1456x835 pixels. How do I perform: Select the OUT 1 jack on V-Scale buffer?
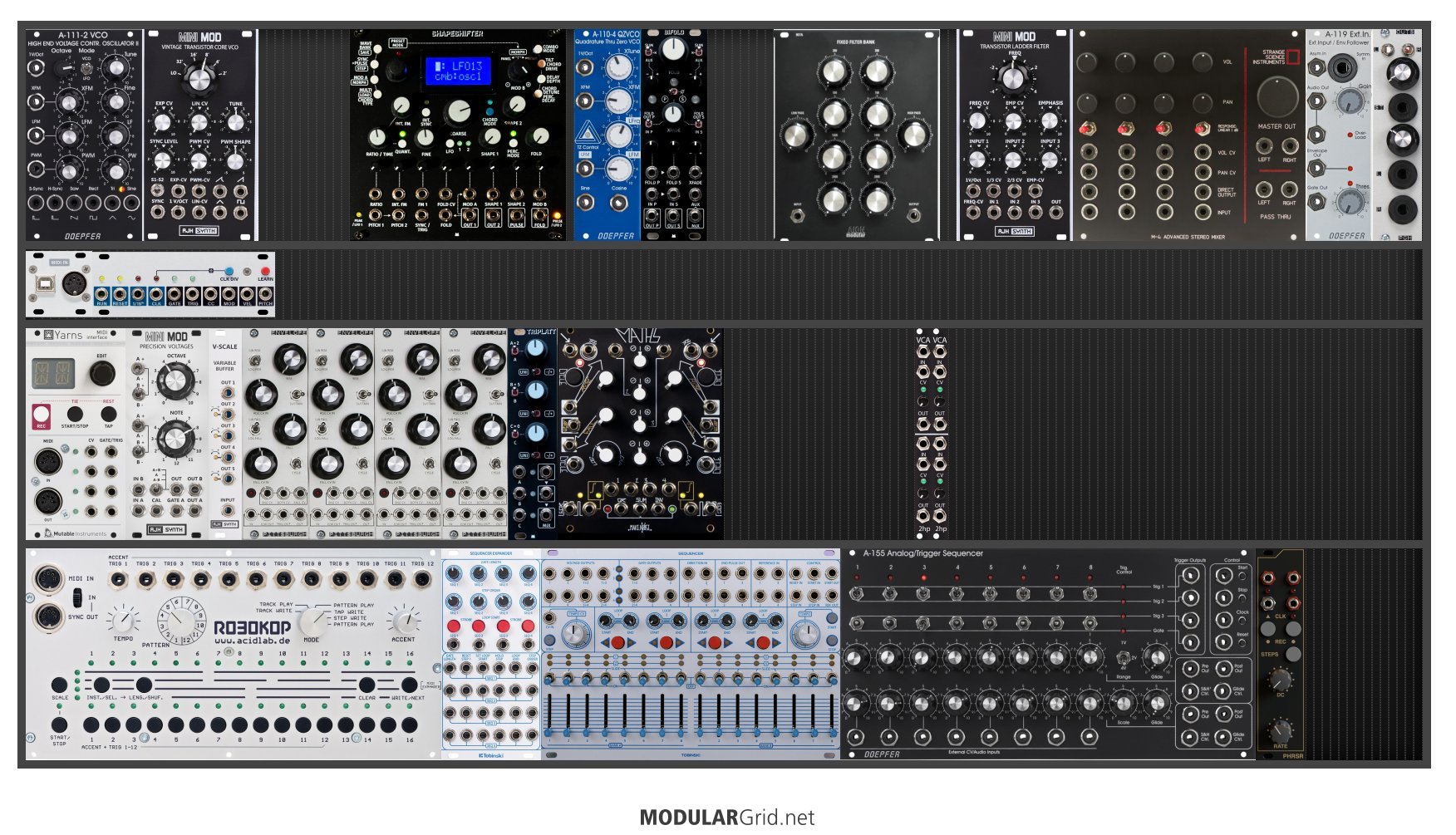point(227,392)
